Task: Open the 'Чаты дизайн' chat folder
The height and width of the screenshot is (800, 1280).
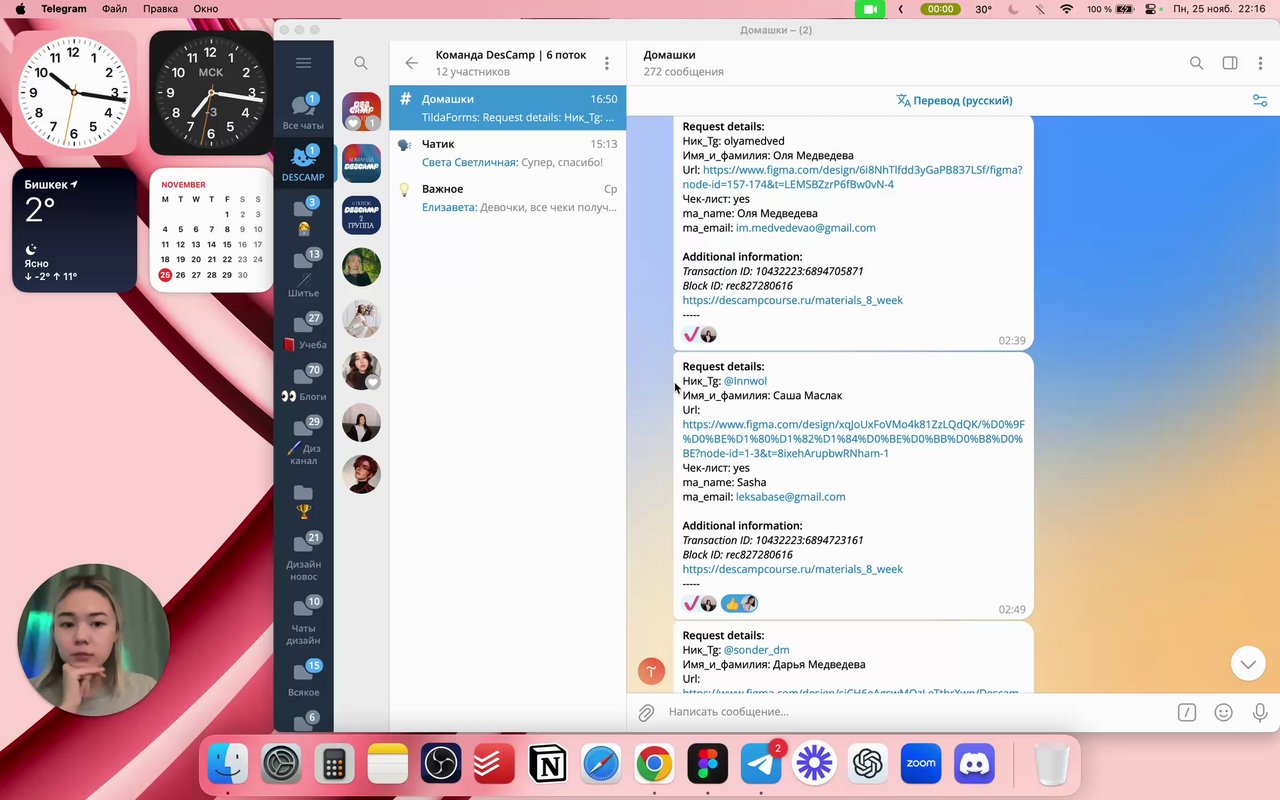Action: click(x=303, y=620)
